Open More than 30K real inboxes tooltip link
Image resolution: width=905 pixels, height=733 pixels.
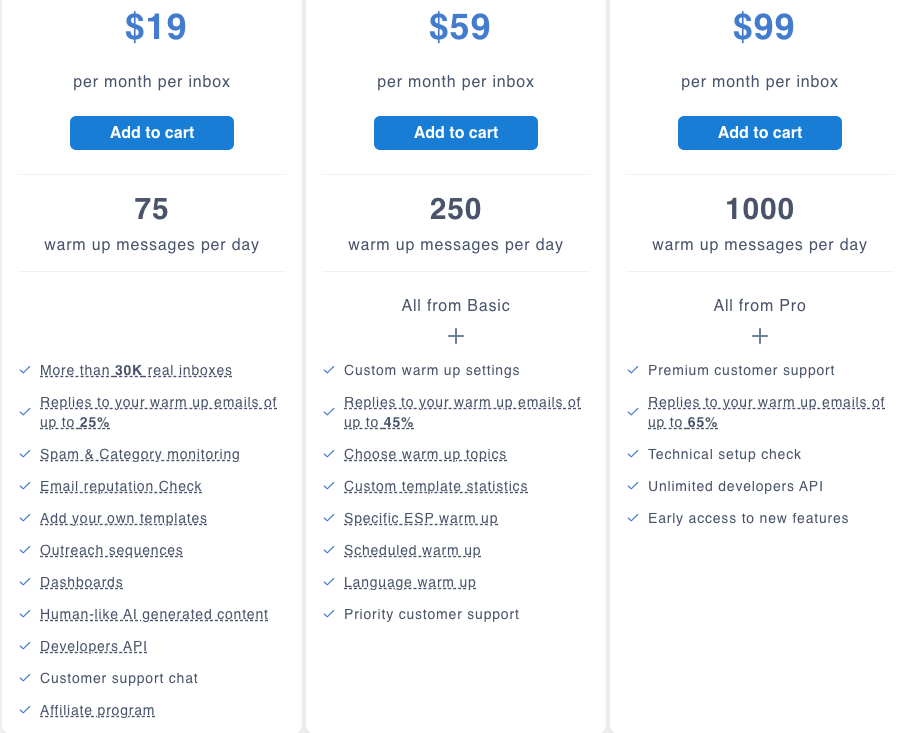pyautogui.click(x=136, y=370)
